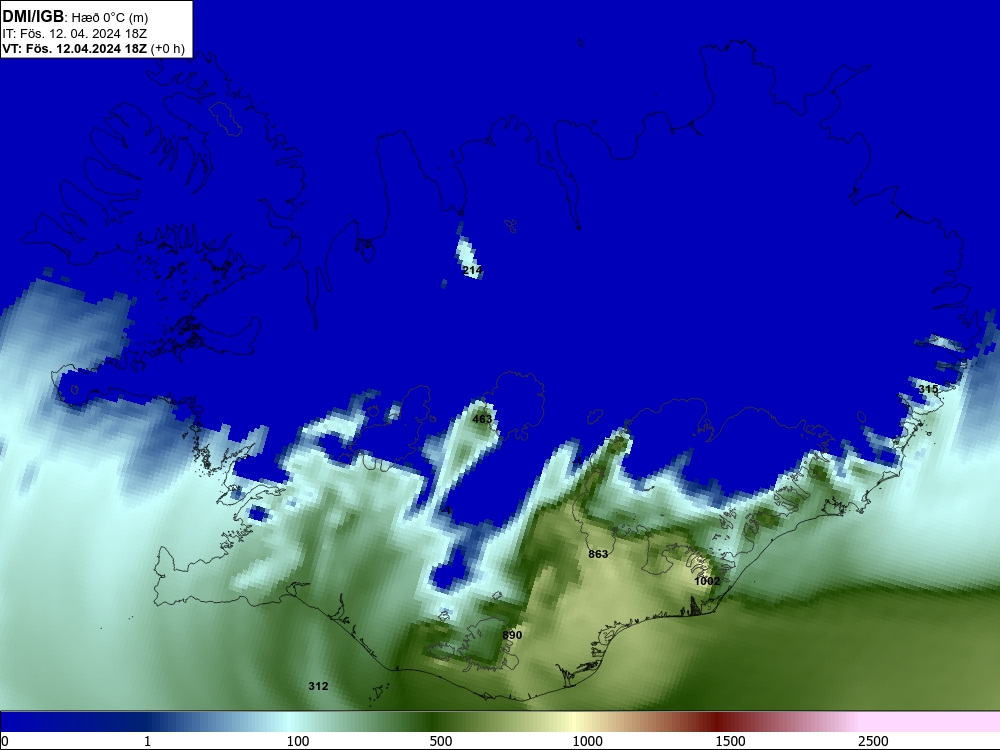Click the pale yellow segment of the color bar
Screen dimensions: 1000x750
[x=574, y=722]
